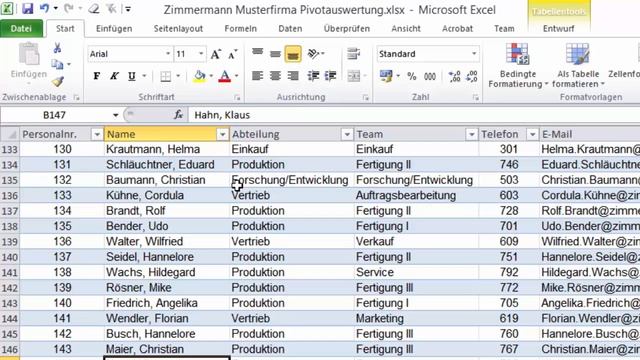Open Zwischenablage clipboard pane launcher
640x360 pixels.
pos(76,98)
